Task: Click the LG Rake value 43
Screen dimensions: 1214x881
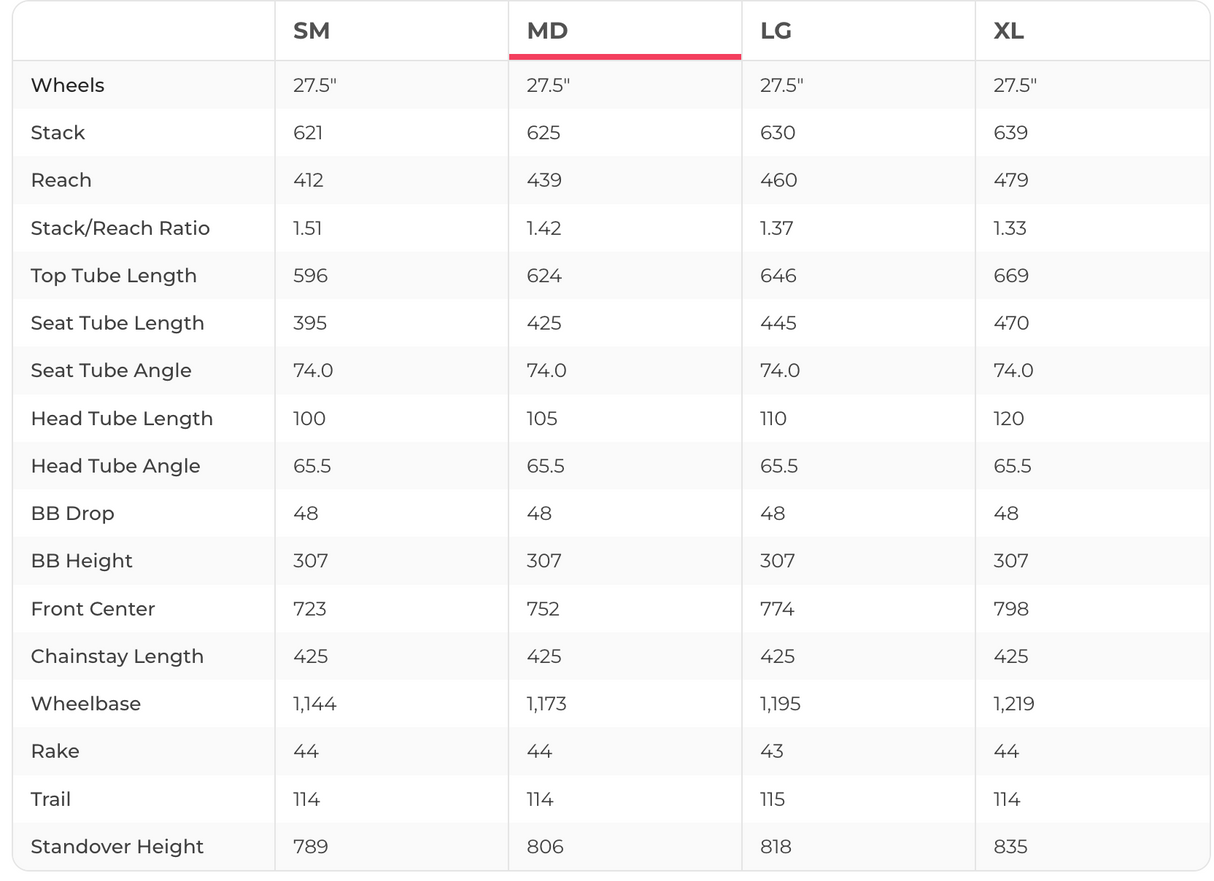Action: pos(772,751)
